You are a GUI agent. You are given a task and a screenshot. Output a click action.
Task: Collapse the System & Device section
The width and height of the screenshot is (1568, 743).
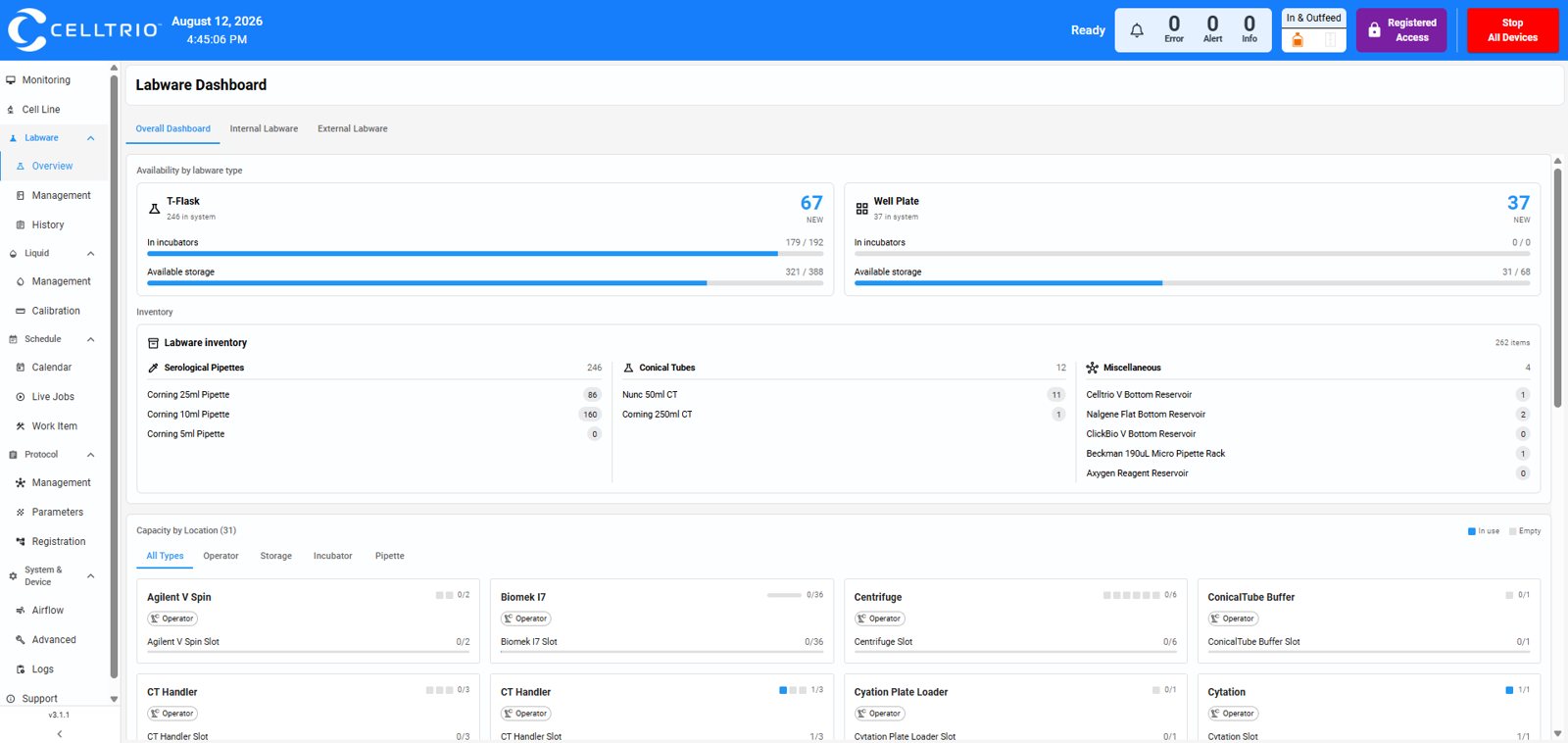click(90, 576)
